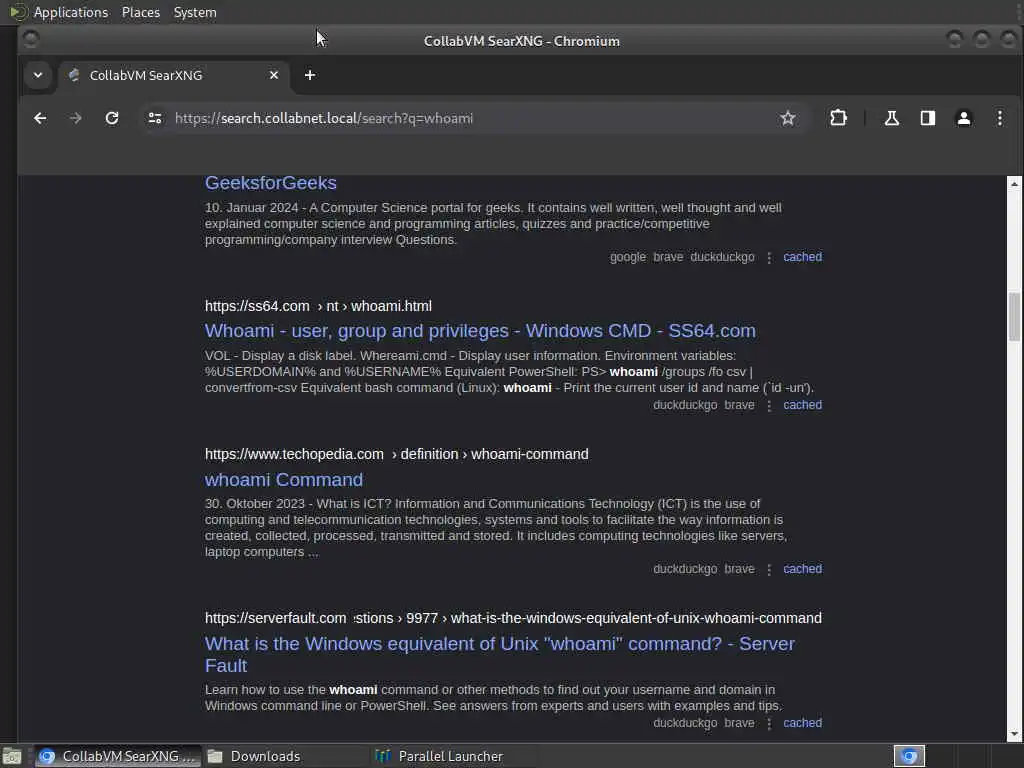This screenshot has width=1024, height=768.
Task: Open the techopedia whoami Command result
Action: pyautogui.click(x=283, y=480)
